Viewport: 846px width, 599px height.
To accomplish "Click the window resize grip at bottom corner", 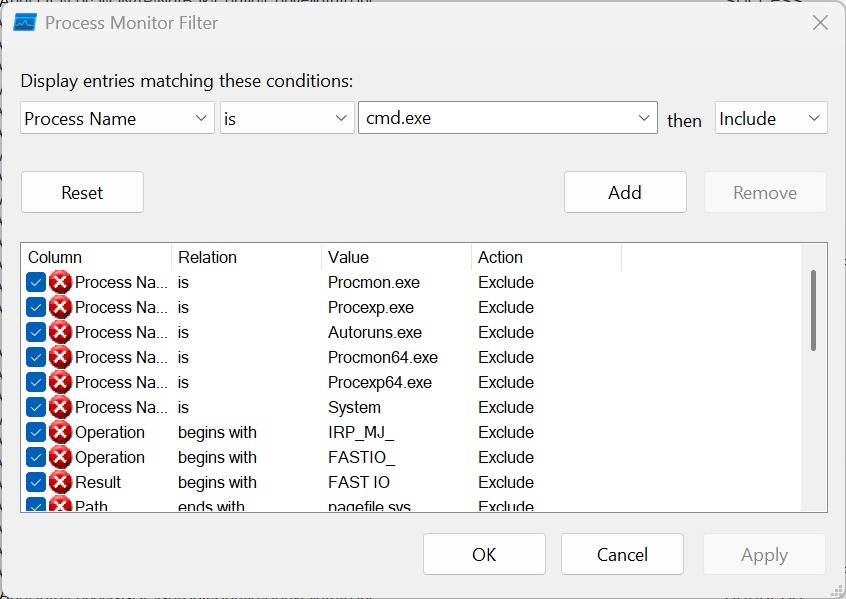I will coord(836,589).
